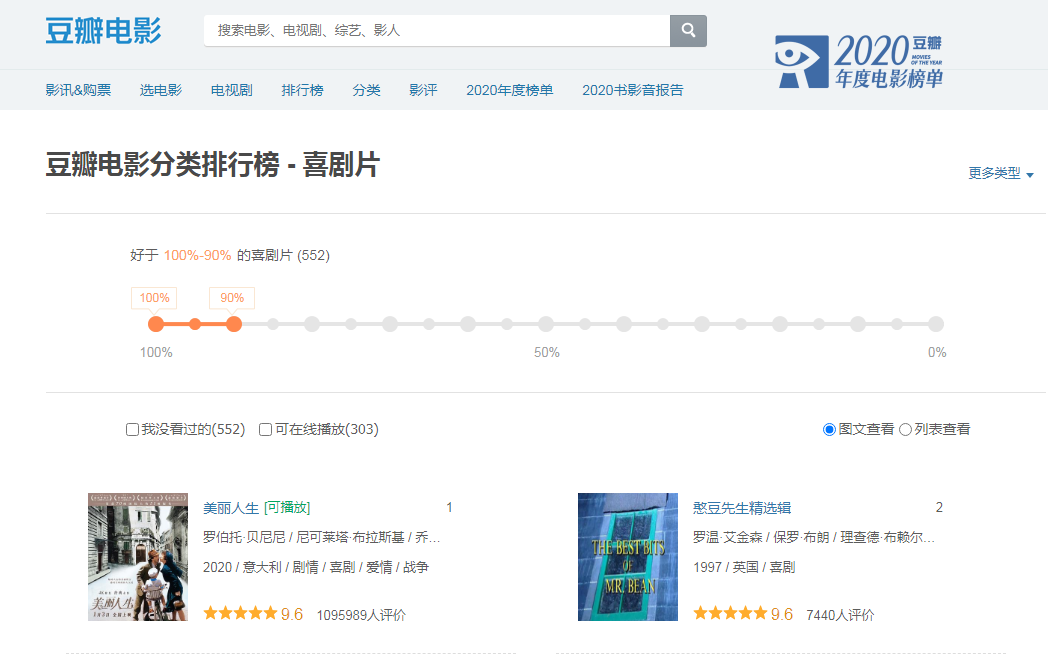Open the 影讯&购票 nav item
Viewport: 1048px width, 668px height.
pos(78,90)
